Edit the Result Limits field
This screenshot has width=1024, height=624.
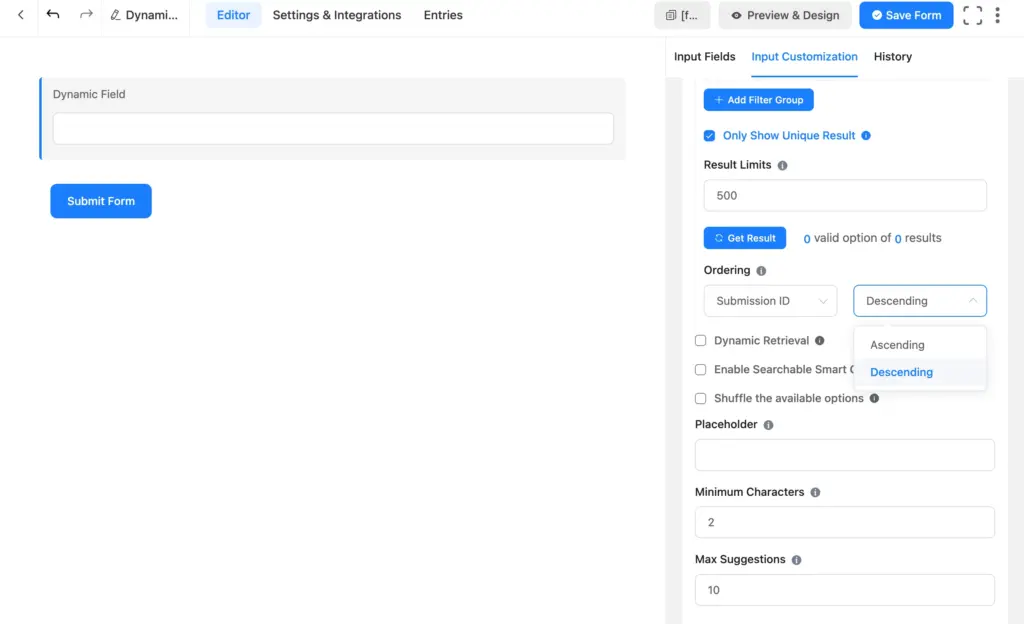845,195
